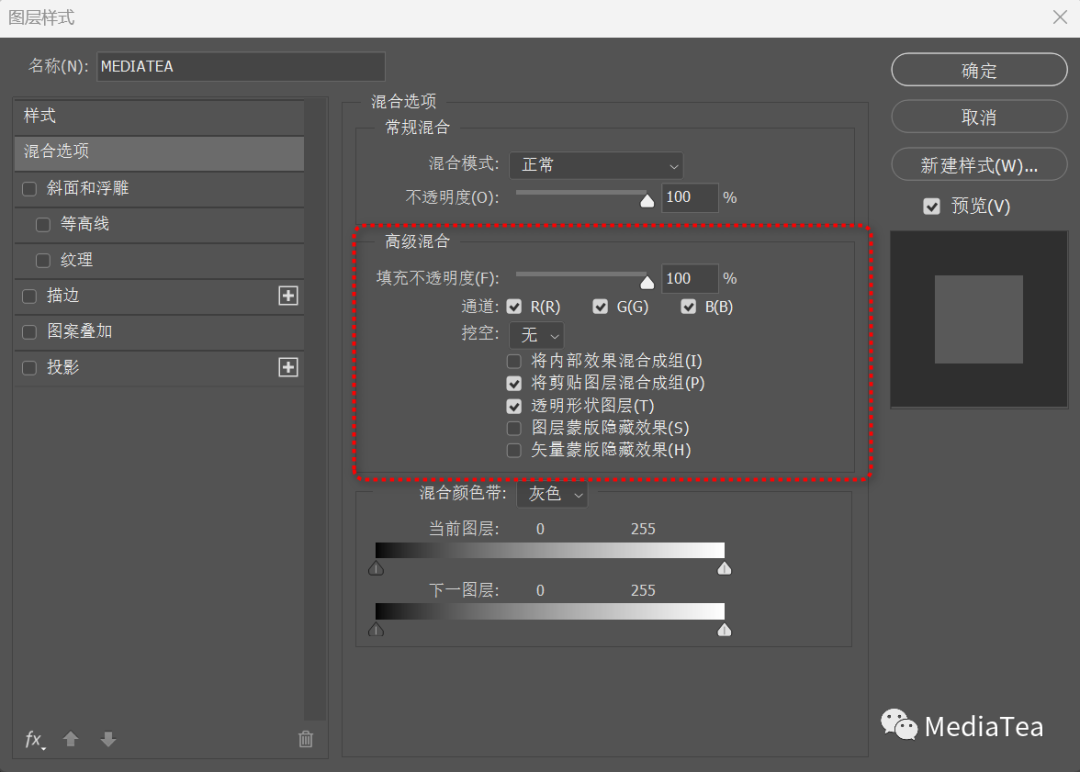
Task: Open the 挖空 dropdown showing 无
Action: [x=537, y=335]
